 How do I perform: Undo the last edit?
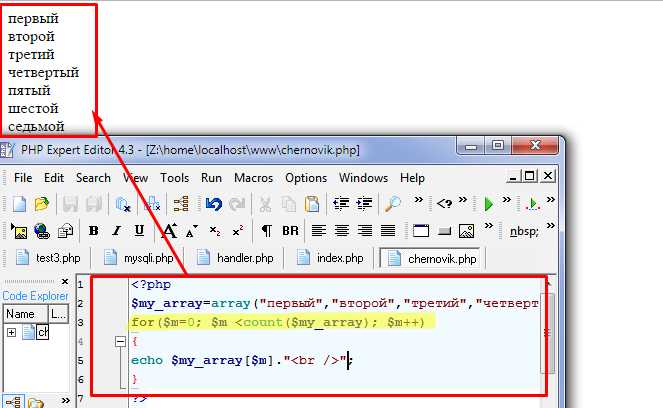pyautogui.click(x=214, y=204)
